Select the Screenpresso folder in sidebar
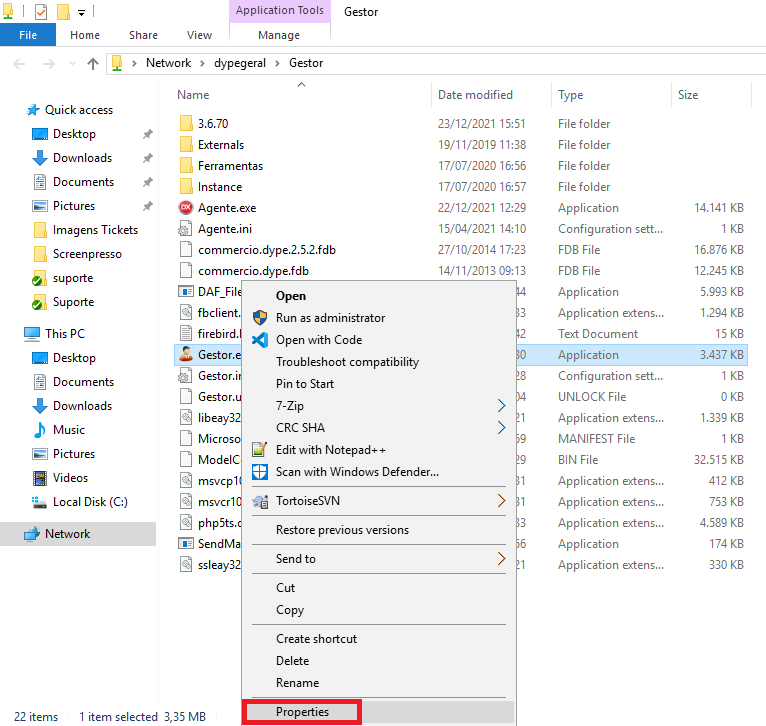766x726 pixels. (87, 254)
